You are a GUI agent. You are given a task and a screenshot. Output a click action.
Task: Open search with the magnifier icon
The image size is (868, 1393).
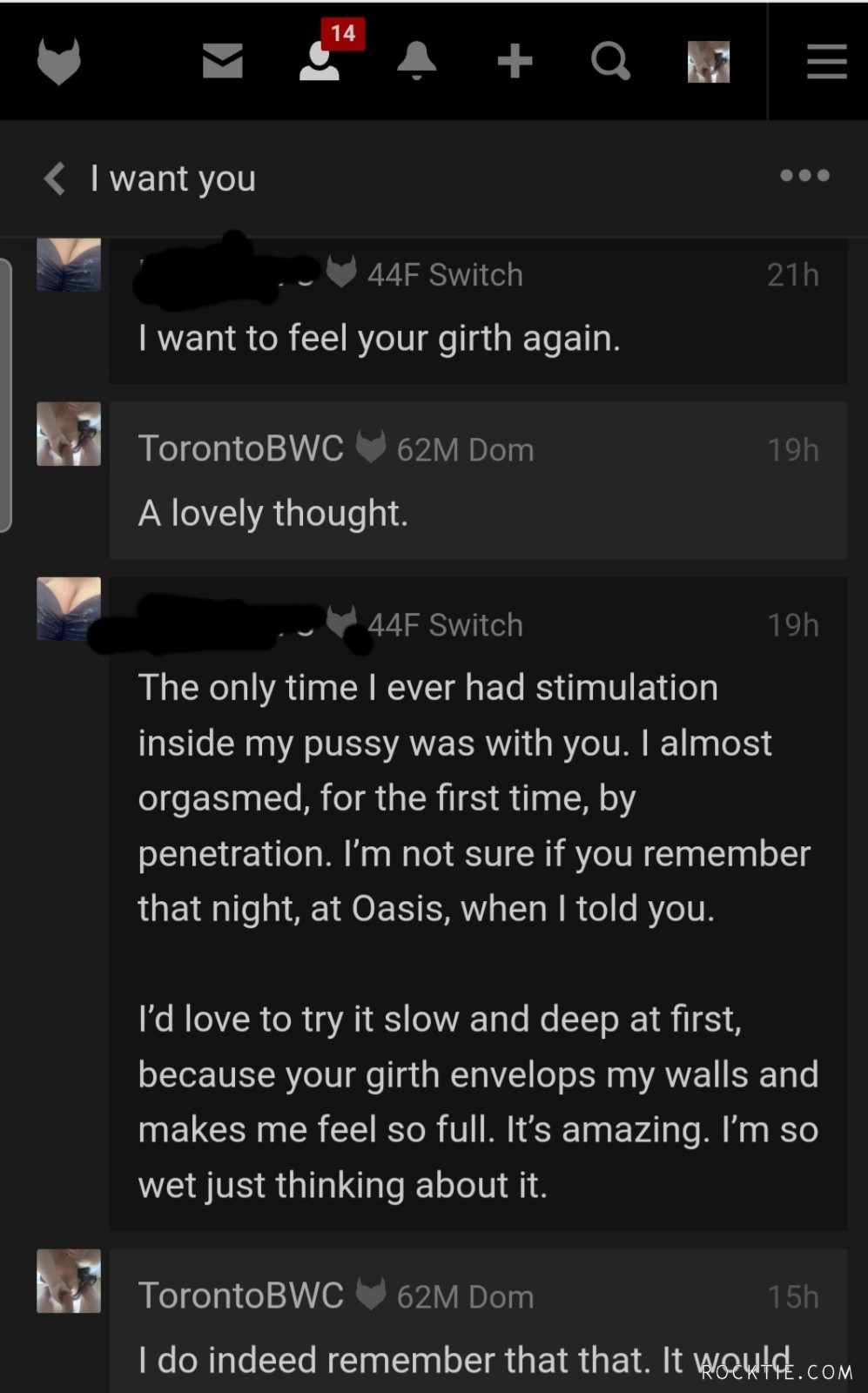[610, 61]
